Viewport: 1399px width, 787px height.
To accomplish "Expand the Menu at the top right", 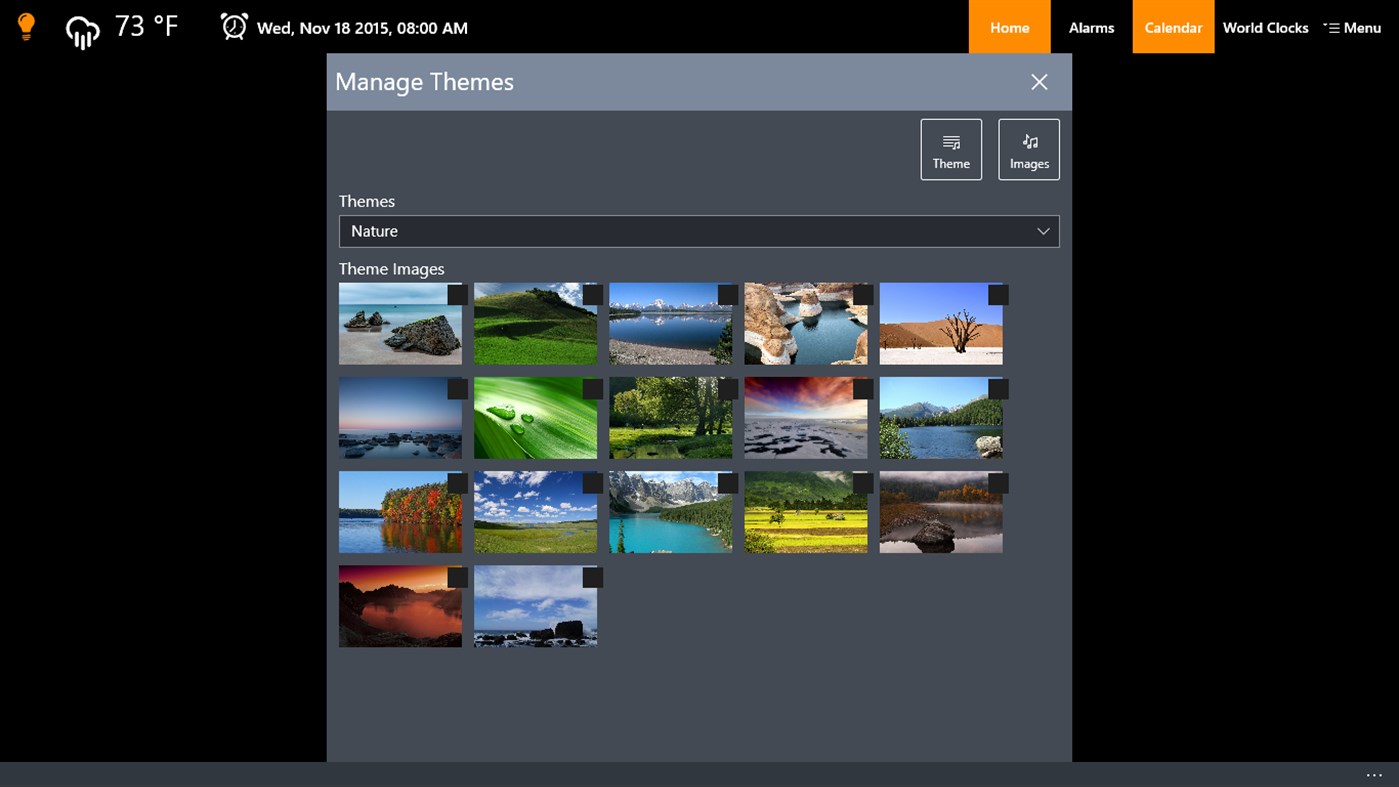I will click(x=1352, y=27).
